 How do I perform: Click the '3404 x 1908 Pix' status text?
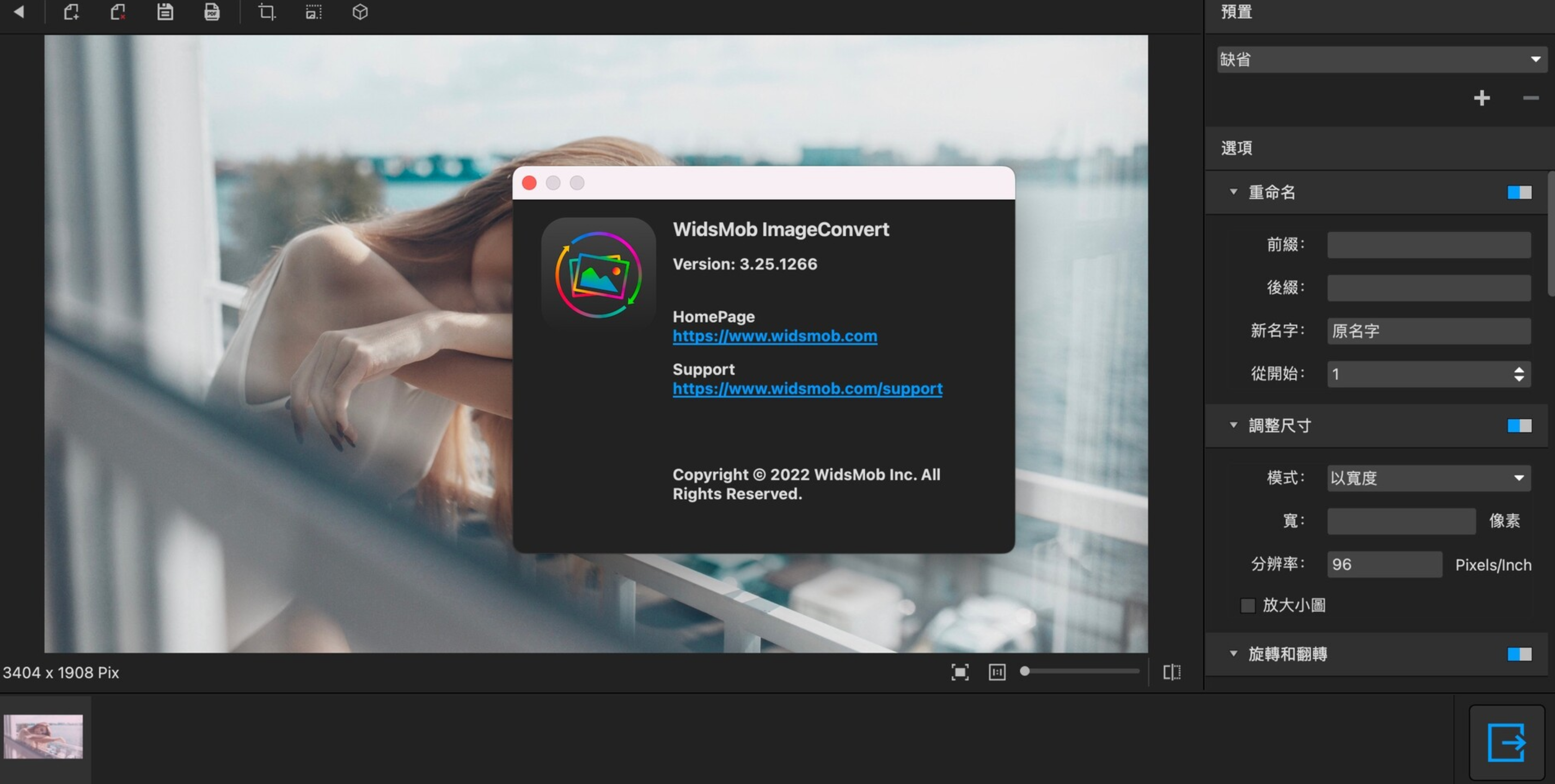(61, 672)
